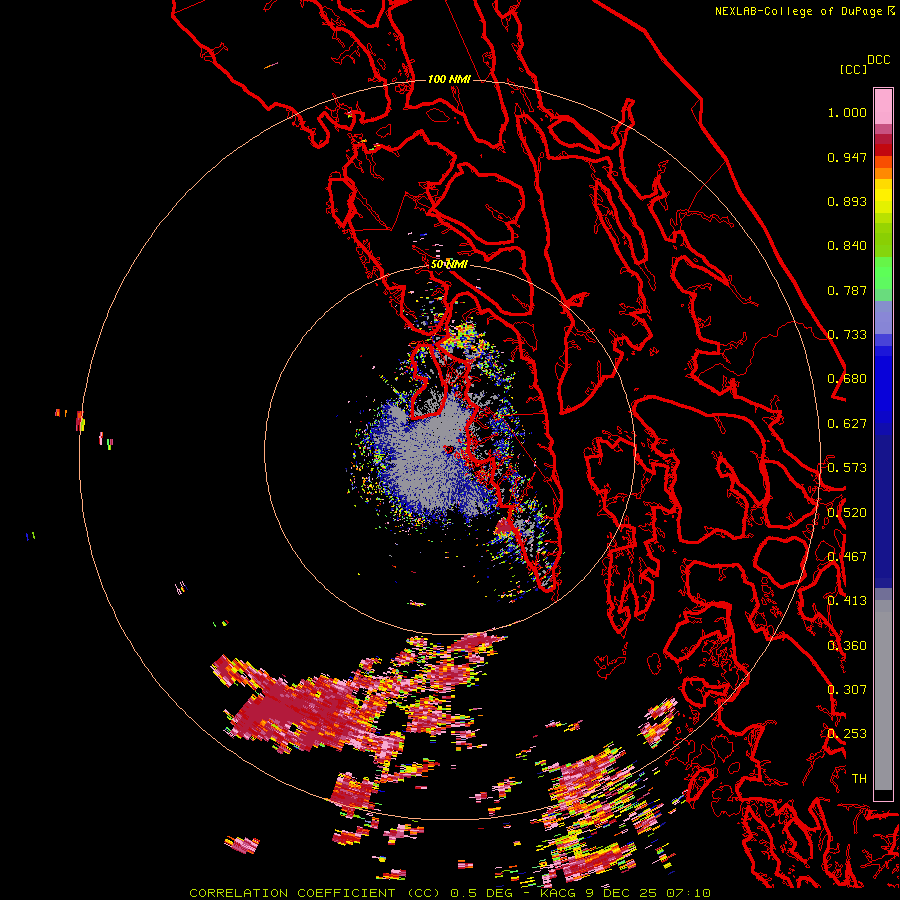Click the 0.5 DEG elevation text
Screen dimensions: 900x900
[481, 893]
